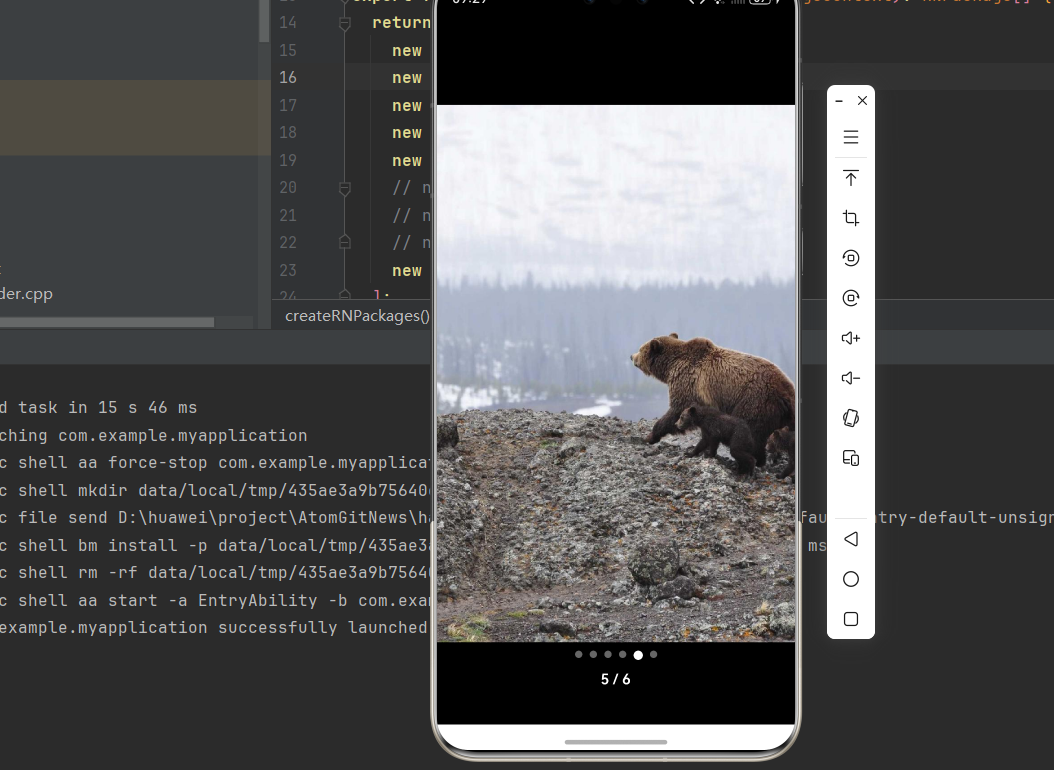This screenshot has width=1054, height=770.
Task: Open the emulator hamburger menu
Action: 850,137
